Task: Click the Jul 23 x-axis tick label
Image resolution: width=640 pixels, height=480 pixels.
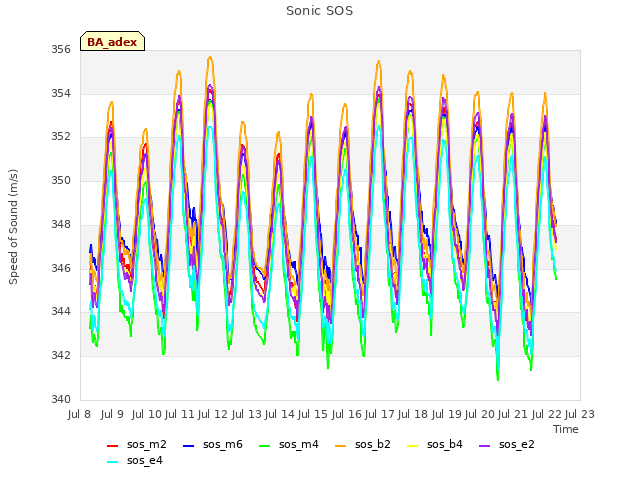Action: click(x=580, y=414)
